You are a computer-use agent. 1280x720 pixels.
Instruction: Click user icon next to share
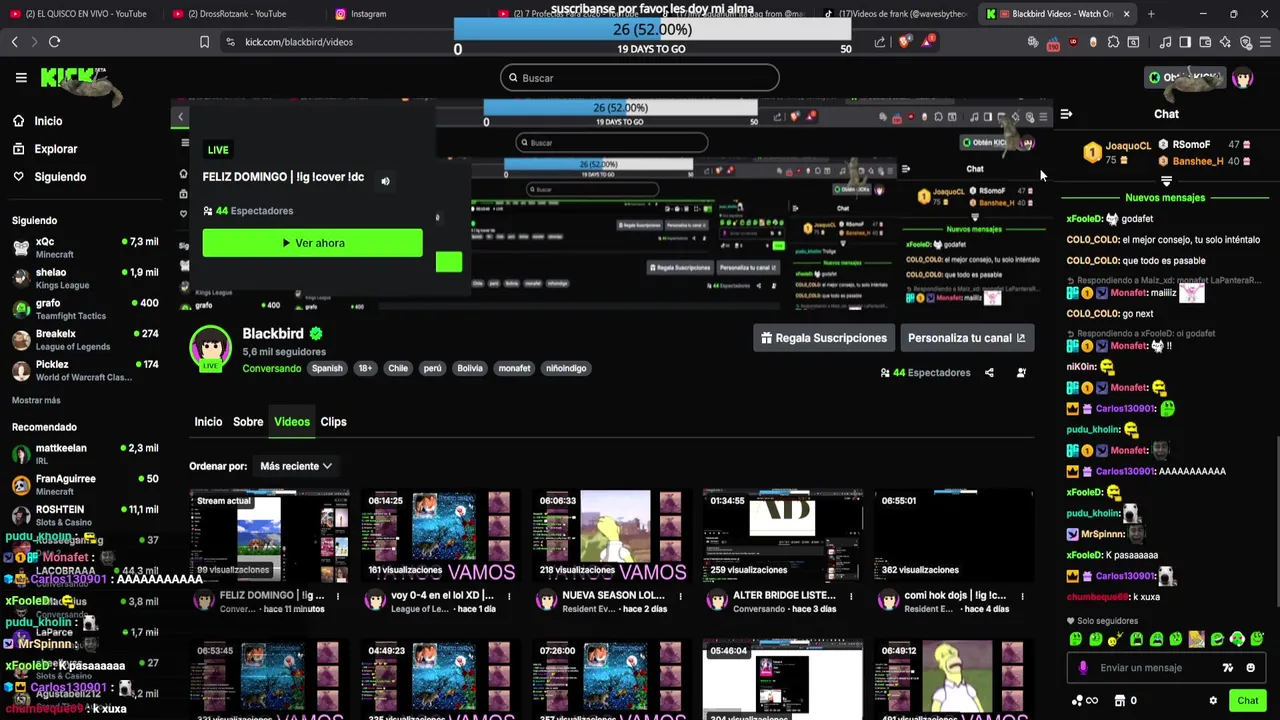pos(1021,373)
